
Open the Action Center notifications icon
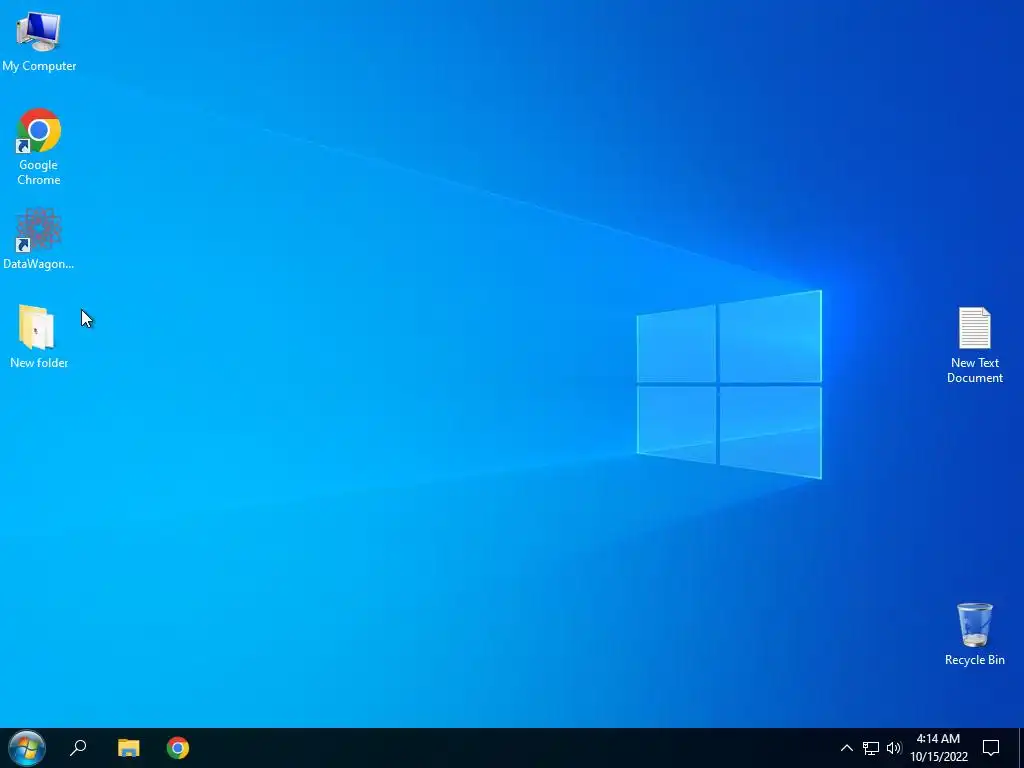coord(991,748)
